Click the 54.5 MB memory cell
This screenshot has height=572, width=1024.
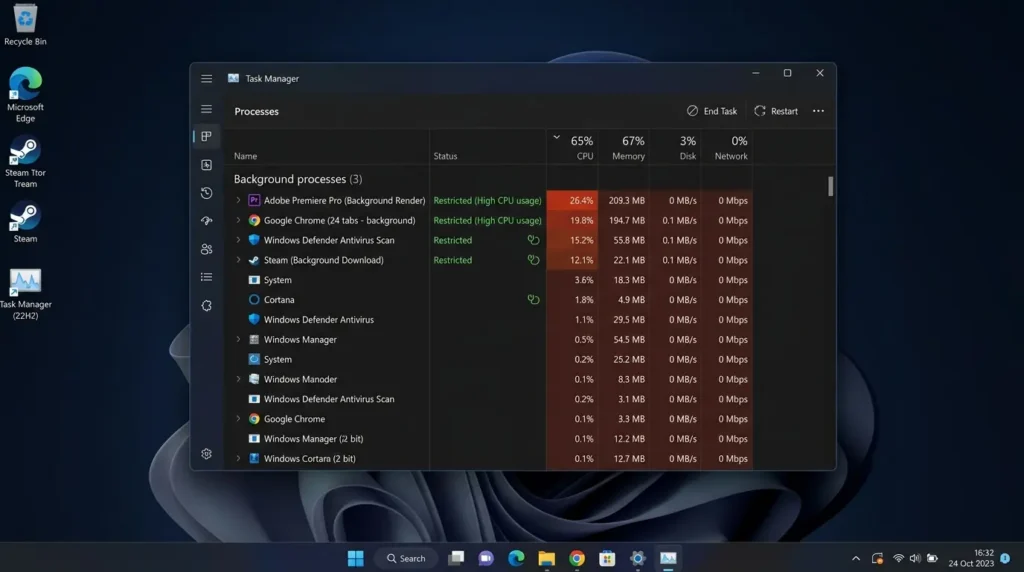(x=622, y=340)
